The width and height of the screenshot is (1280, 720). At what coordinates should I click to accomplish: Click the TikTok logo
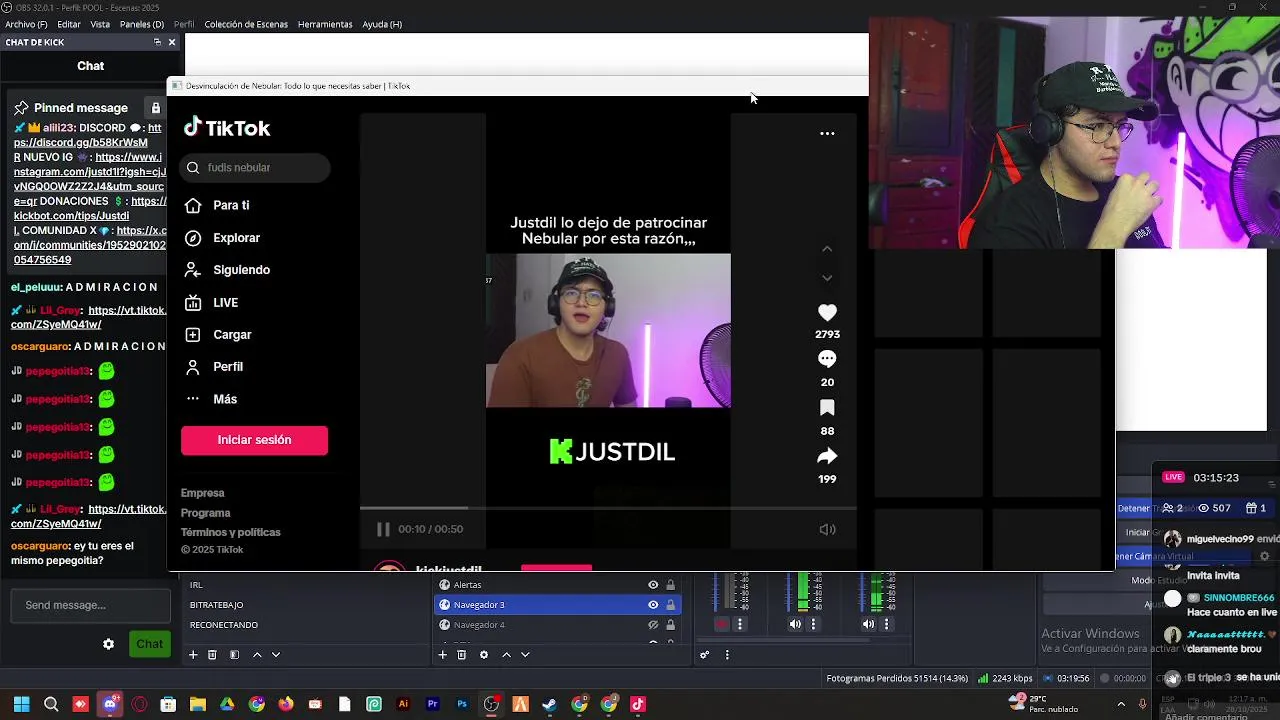227,128
